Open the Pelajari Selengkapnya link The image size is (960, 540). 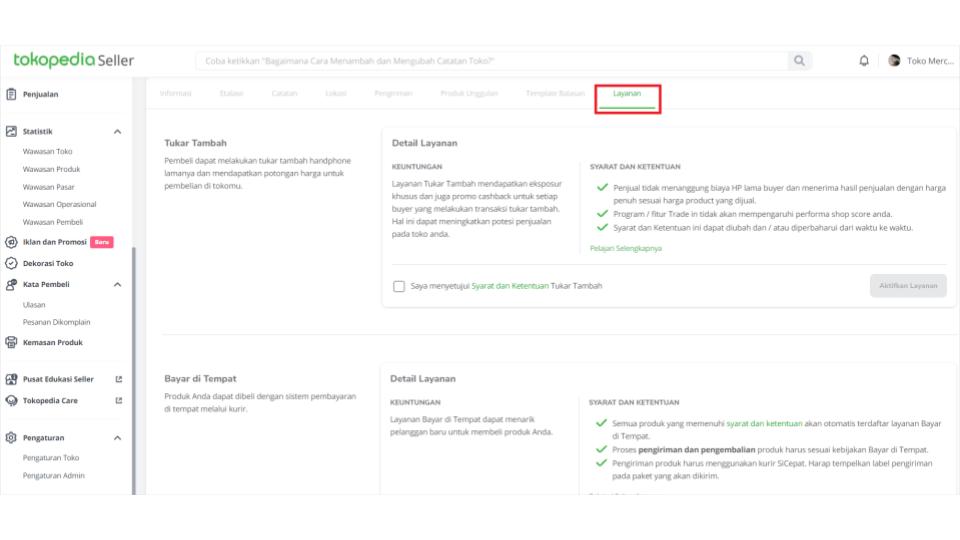tap(626, 248)
